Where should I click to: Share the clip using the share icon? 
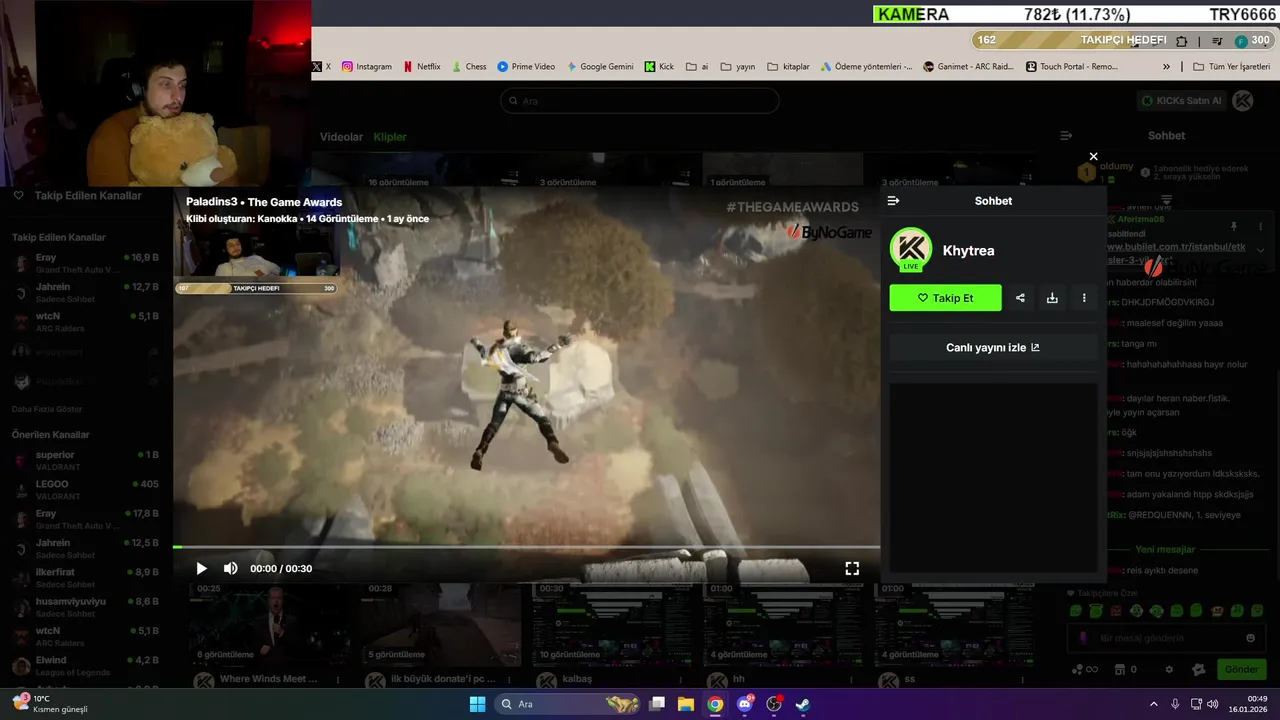point(1020,298)
